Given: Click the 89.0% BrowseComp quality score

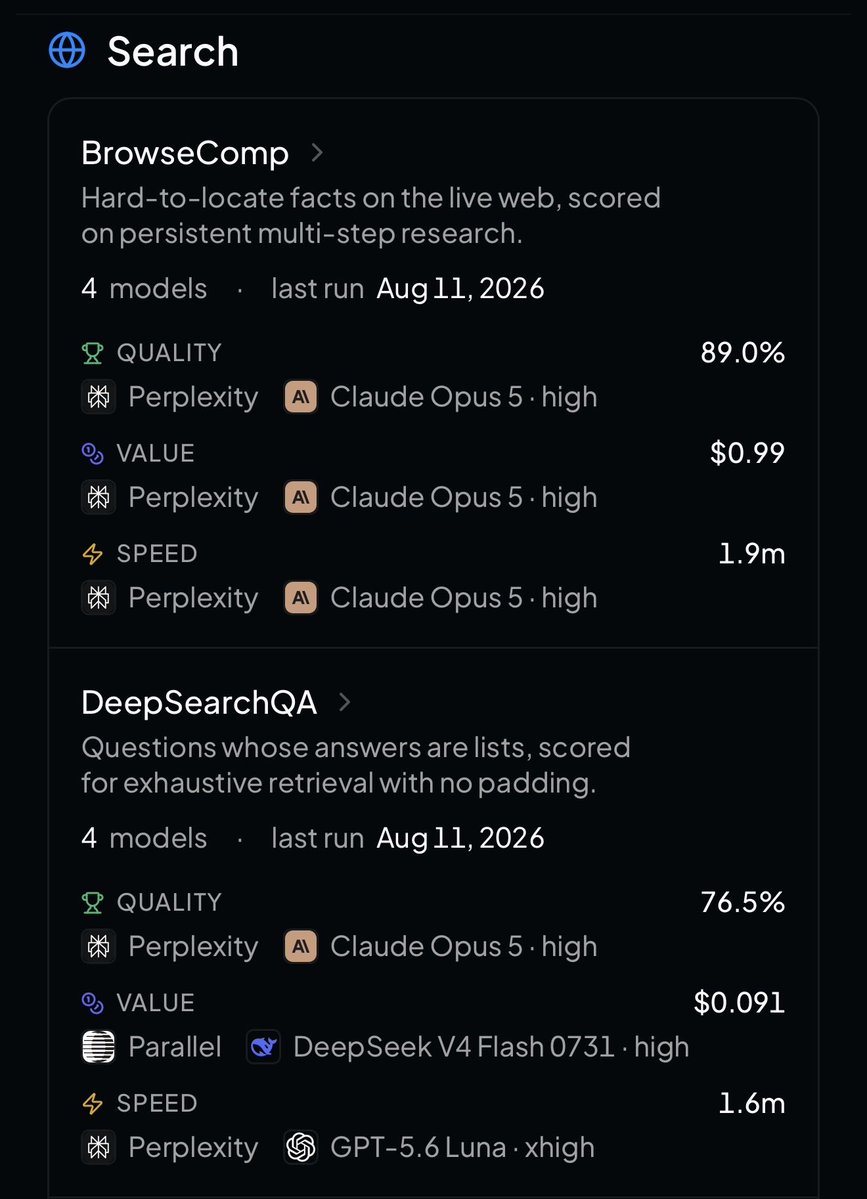Looking at the screenshot, I should (742, 353).
